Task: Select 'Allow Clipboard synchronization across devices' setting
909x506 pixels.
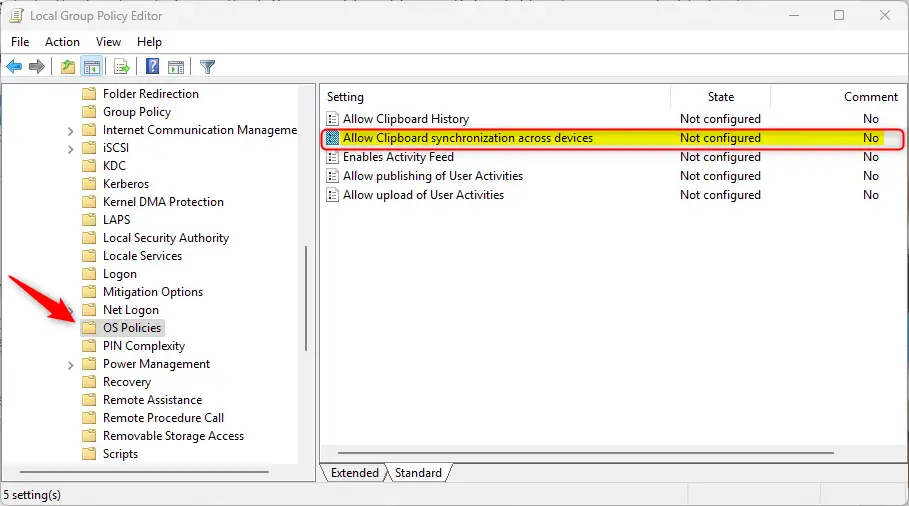Action: click(468, 138)
